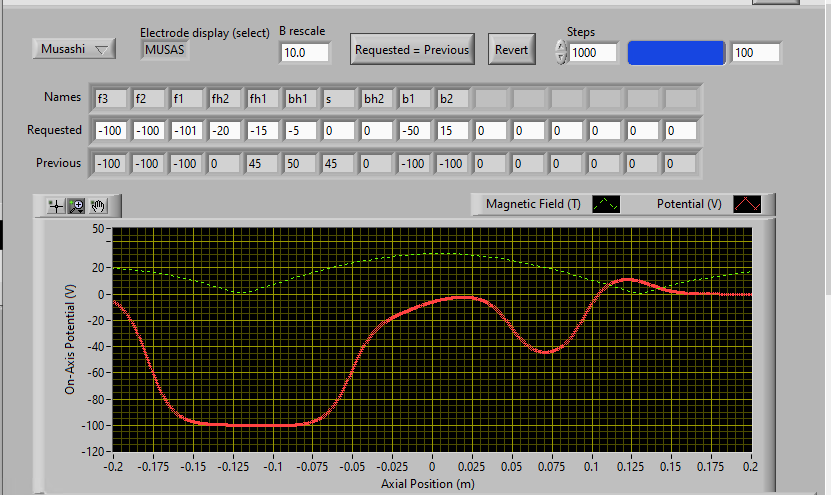Select the s name cell
Screen dimensions: 831x495
pos(339,99)
